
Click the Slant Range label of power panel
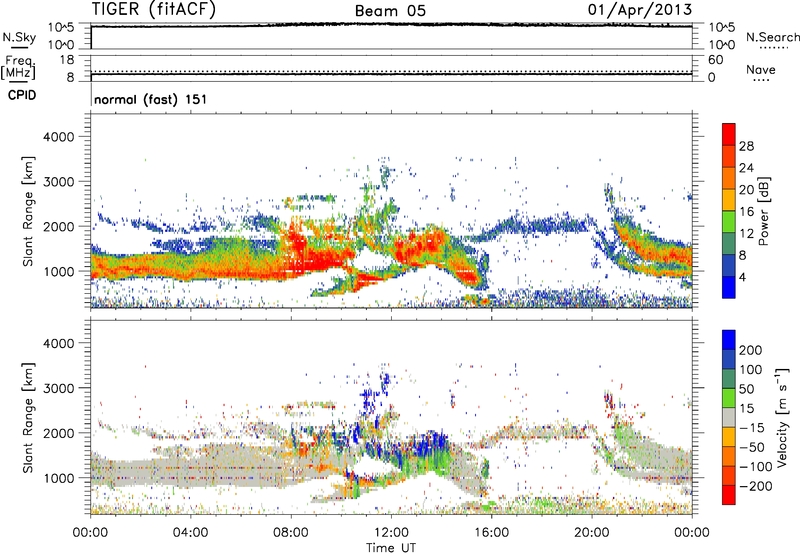[x=28, y=211]
